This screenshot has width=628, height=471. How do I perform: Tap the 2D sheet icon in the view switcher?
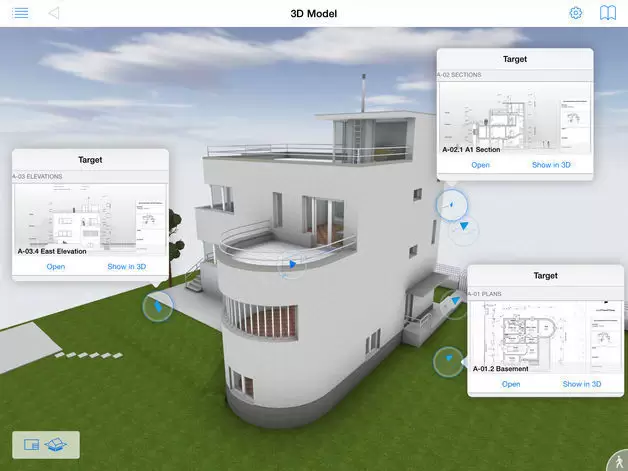click(31, 445)
